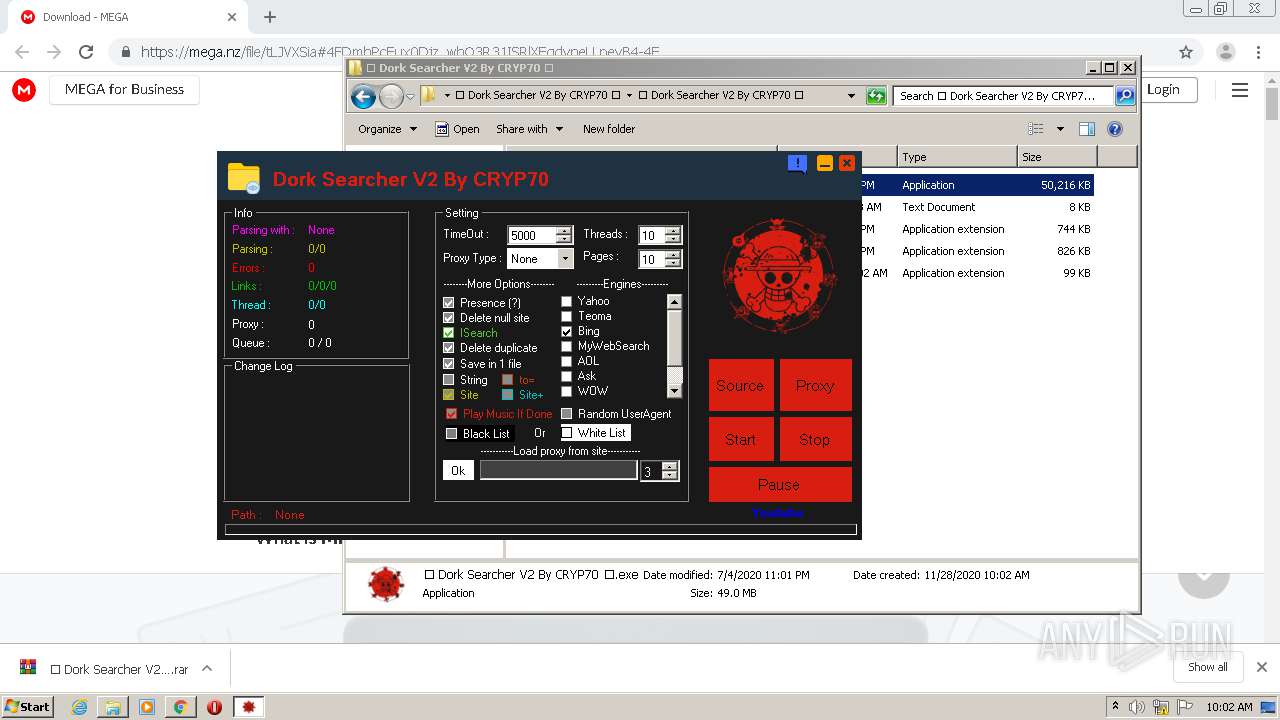Click the folder icon in the Dork Searcher title
This screenshot has height=720, width=1280.
(x=244, y=178)
